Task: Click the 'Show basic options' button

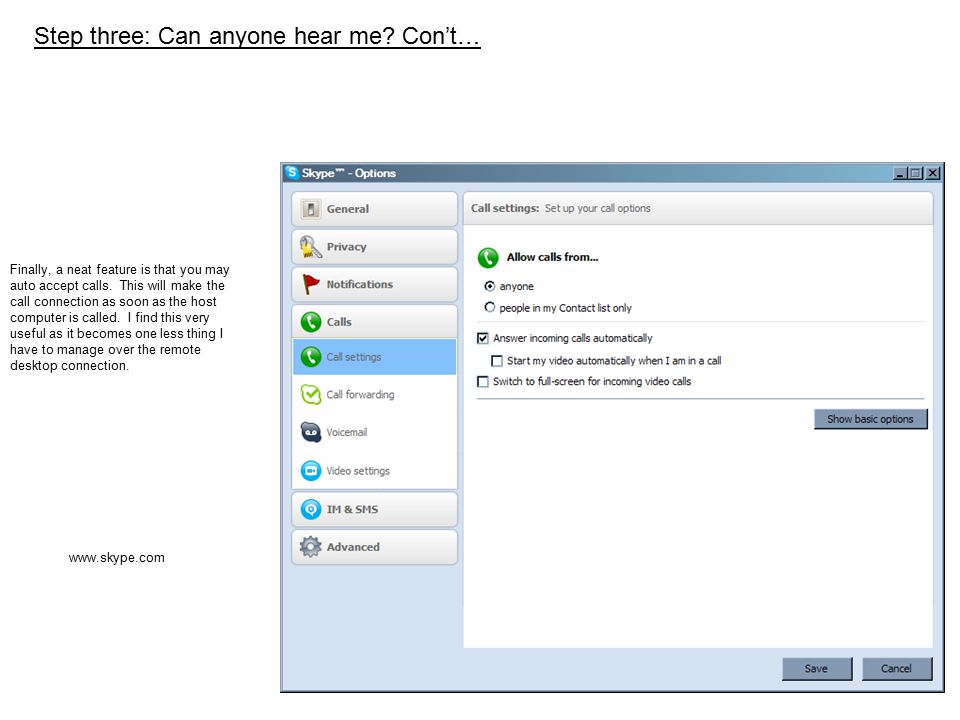Action: [871, 419]
